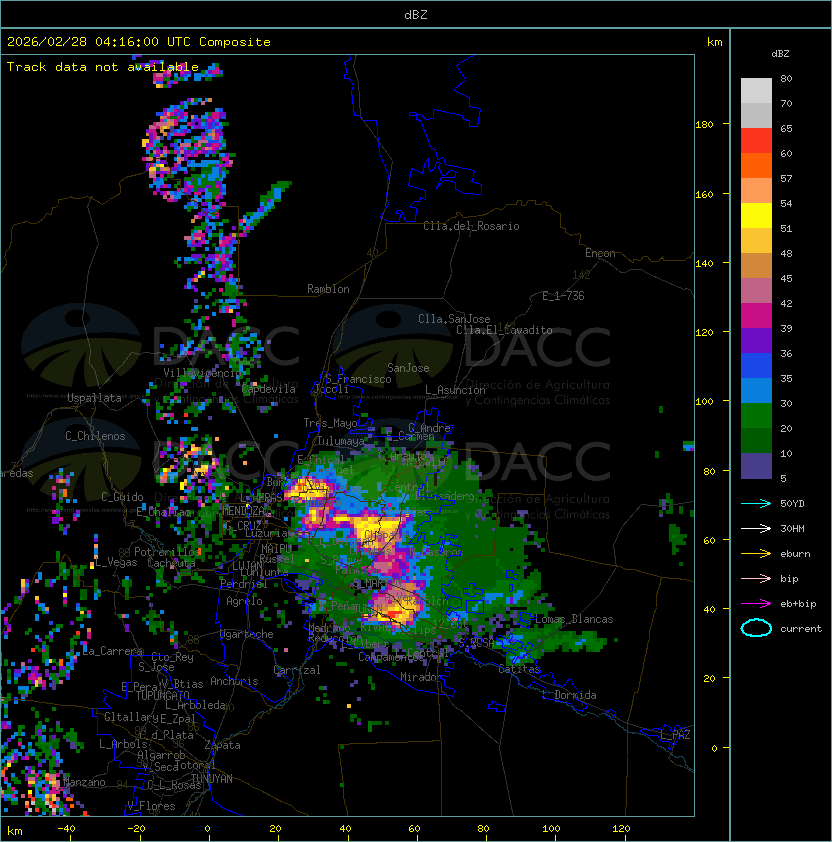Viewport: 832px width, 842px height.
Task: Click the 'Ramblon' label in the upper map
Action: [328, 289]
